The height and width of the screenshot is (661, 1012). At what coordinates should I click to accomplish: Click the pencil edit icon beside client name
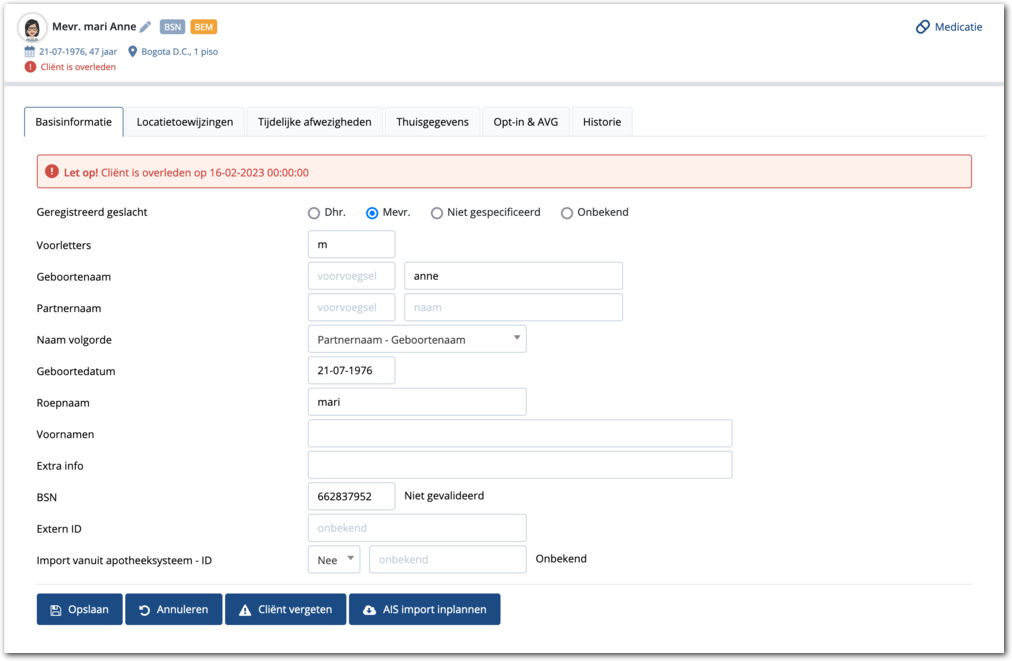click(x=146, y=27)
